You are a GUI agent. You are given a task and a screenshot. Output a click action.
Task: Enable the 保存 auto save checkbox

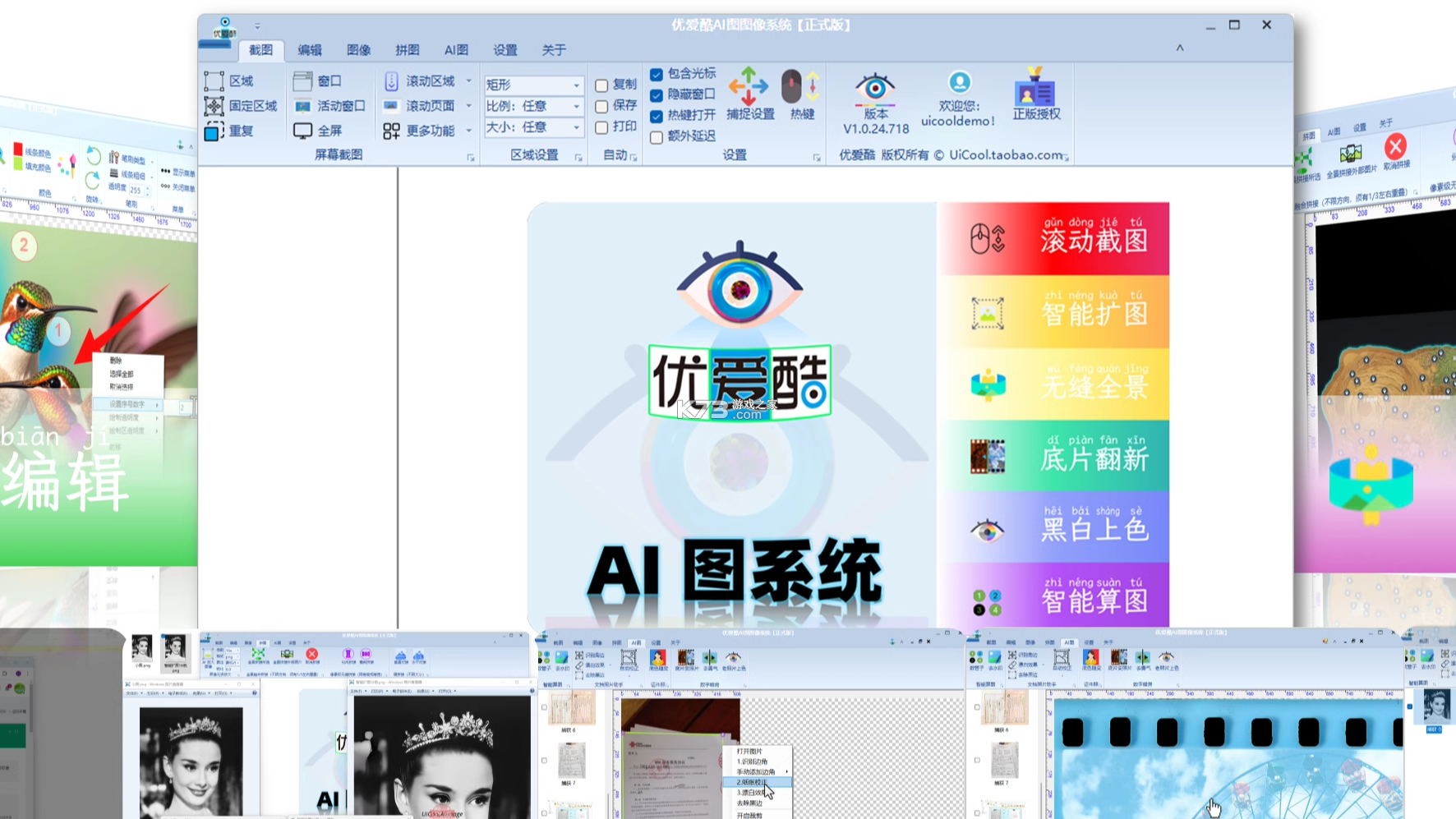[x=601, y=107]
